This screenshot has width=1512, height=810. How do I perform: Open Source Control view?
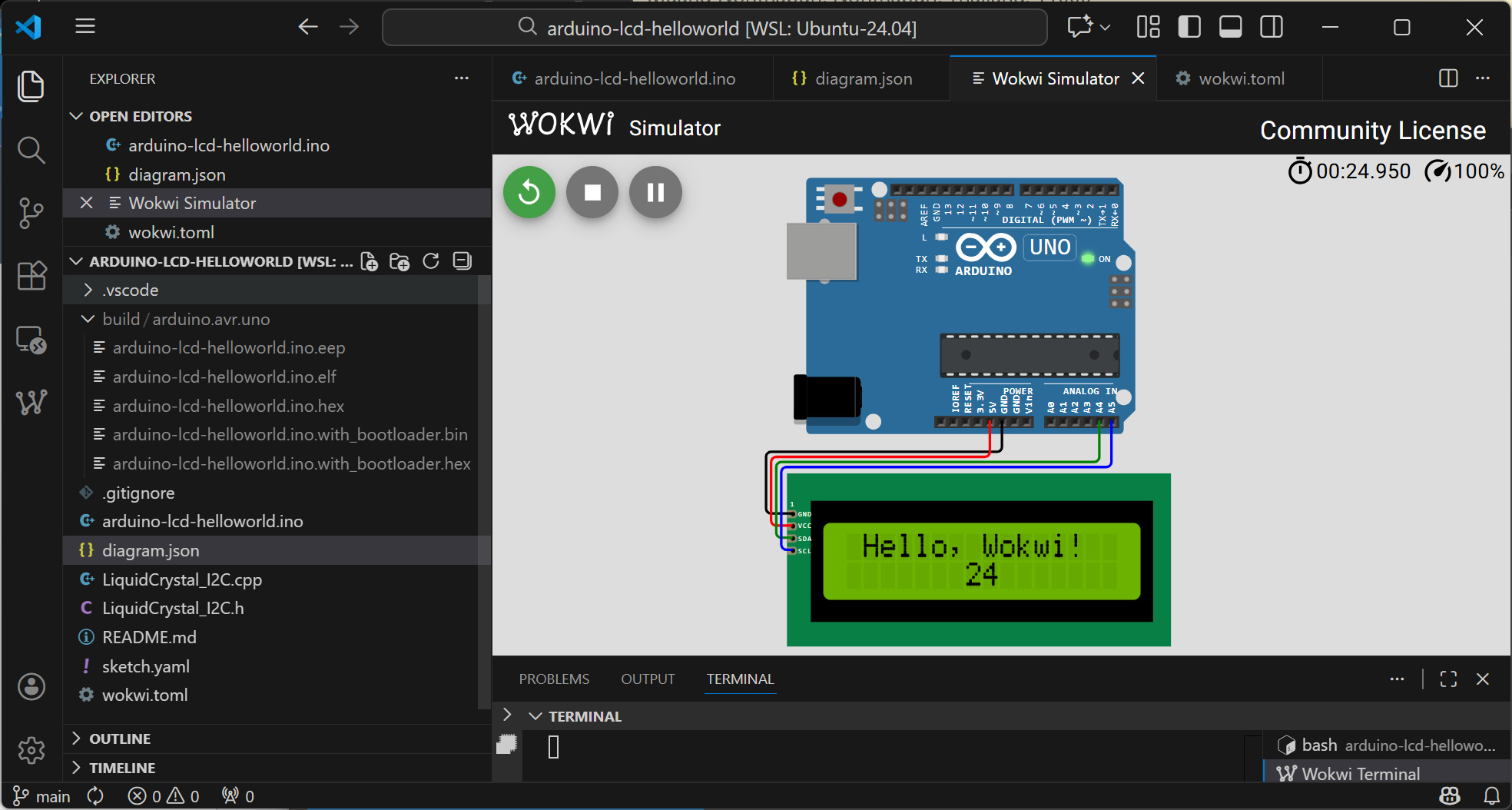(x=31, y=213)
